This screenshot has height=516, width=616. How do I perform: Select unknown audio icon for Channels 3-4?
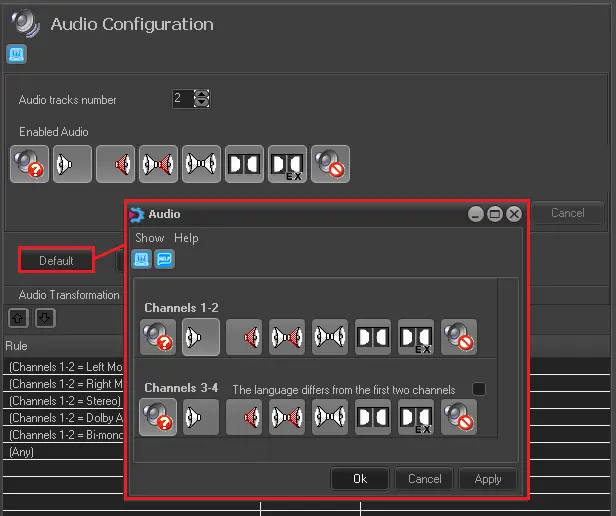158,417
